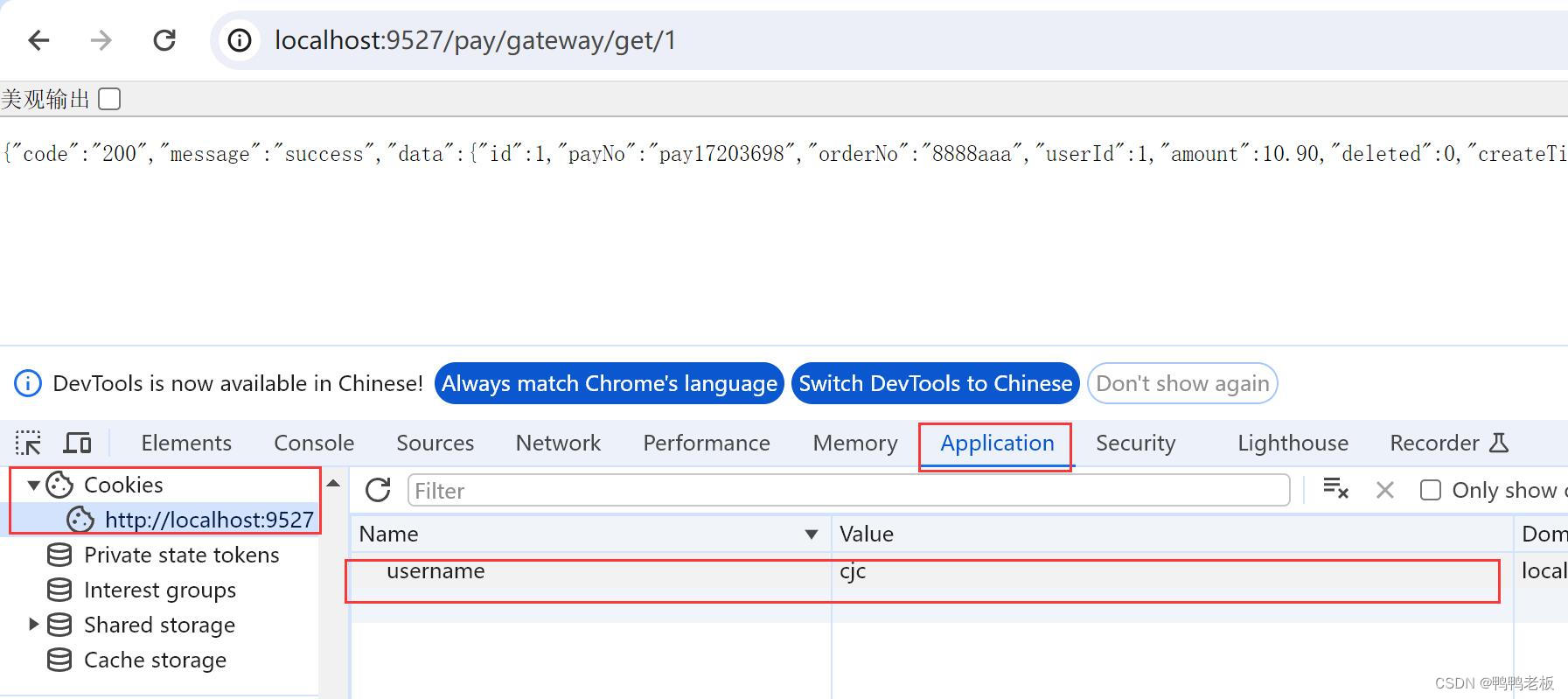Click Always match Chrome's language
This screenshot has height=699, width=1568.
pos(610,383)
